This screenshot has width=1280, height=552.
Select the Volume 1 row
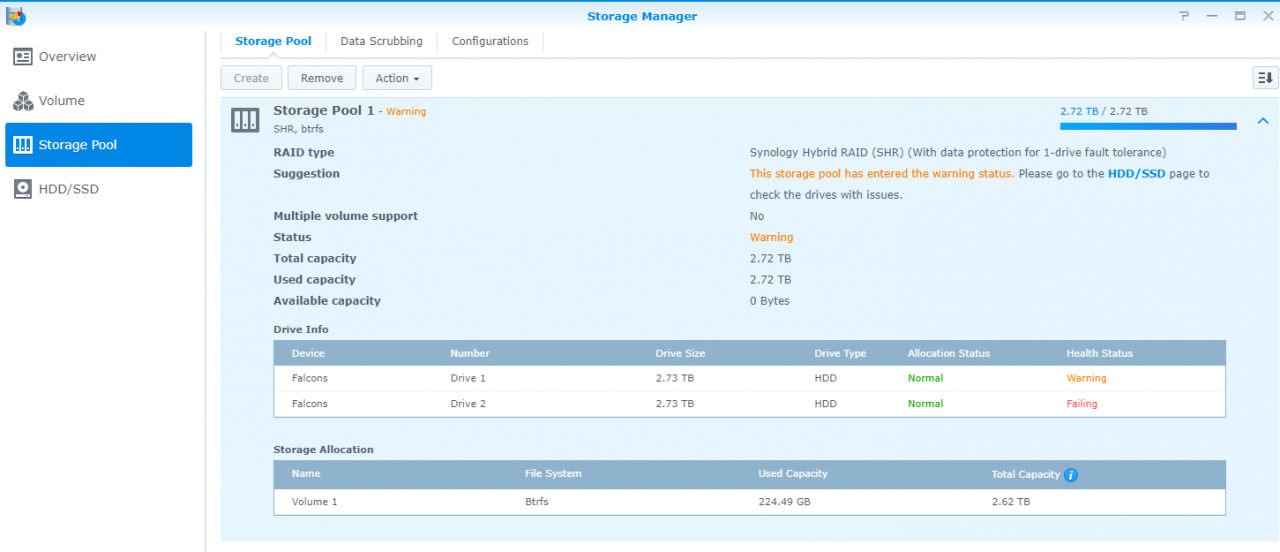point(749,502)
